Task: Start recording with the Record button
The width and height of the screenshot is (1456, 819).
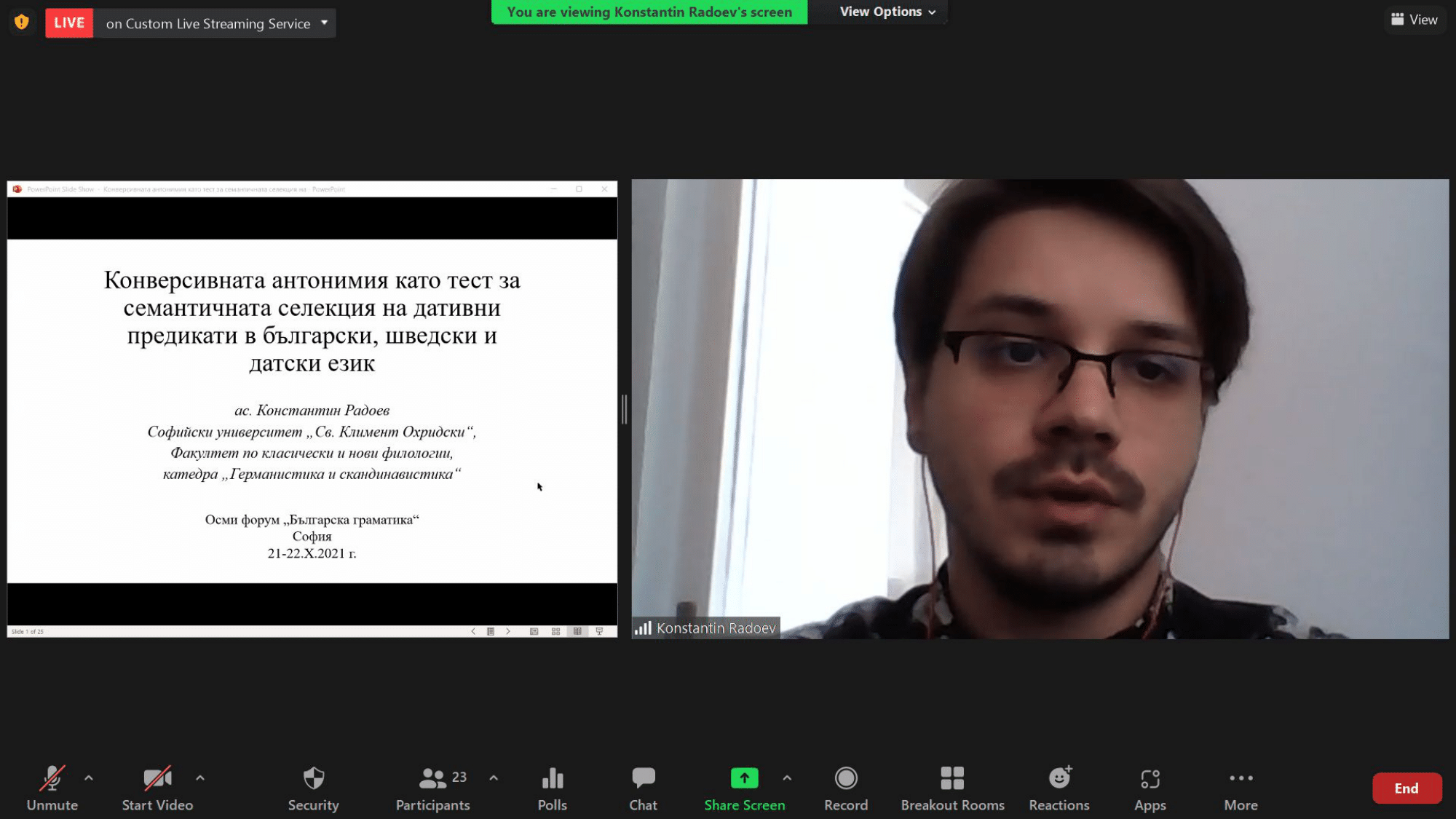Action: [845, 788]
